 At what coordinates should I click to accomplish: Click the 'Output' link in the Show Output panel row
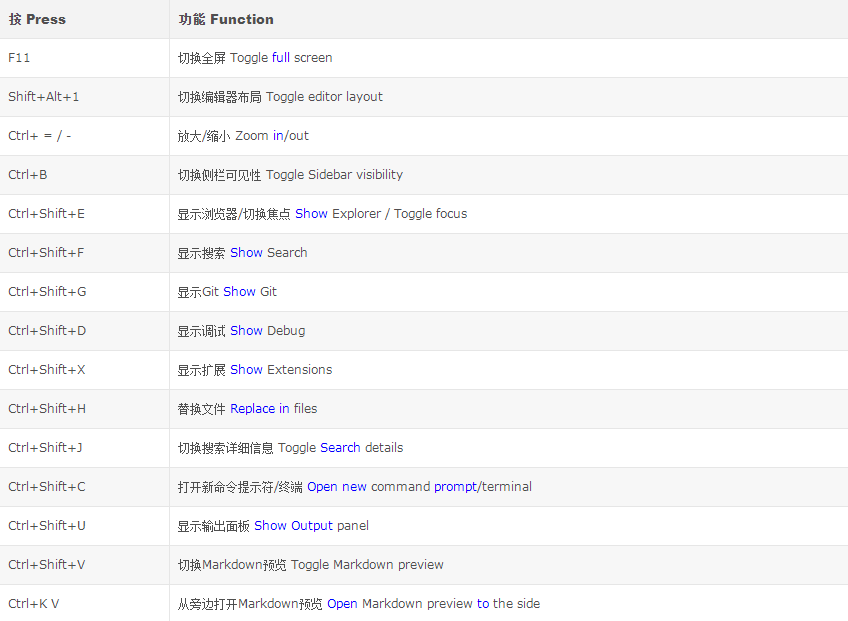(312, 526)
